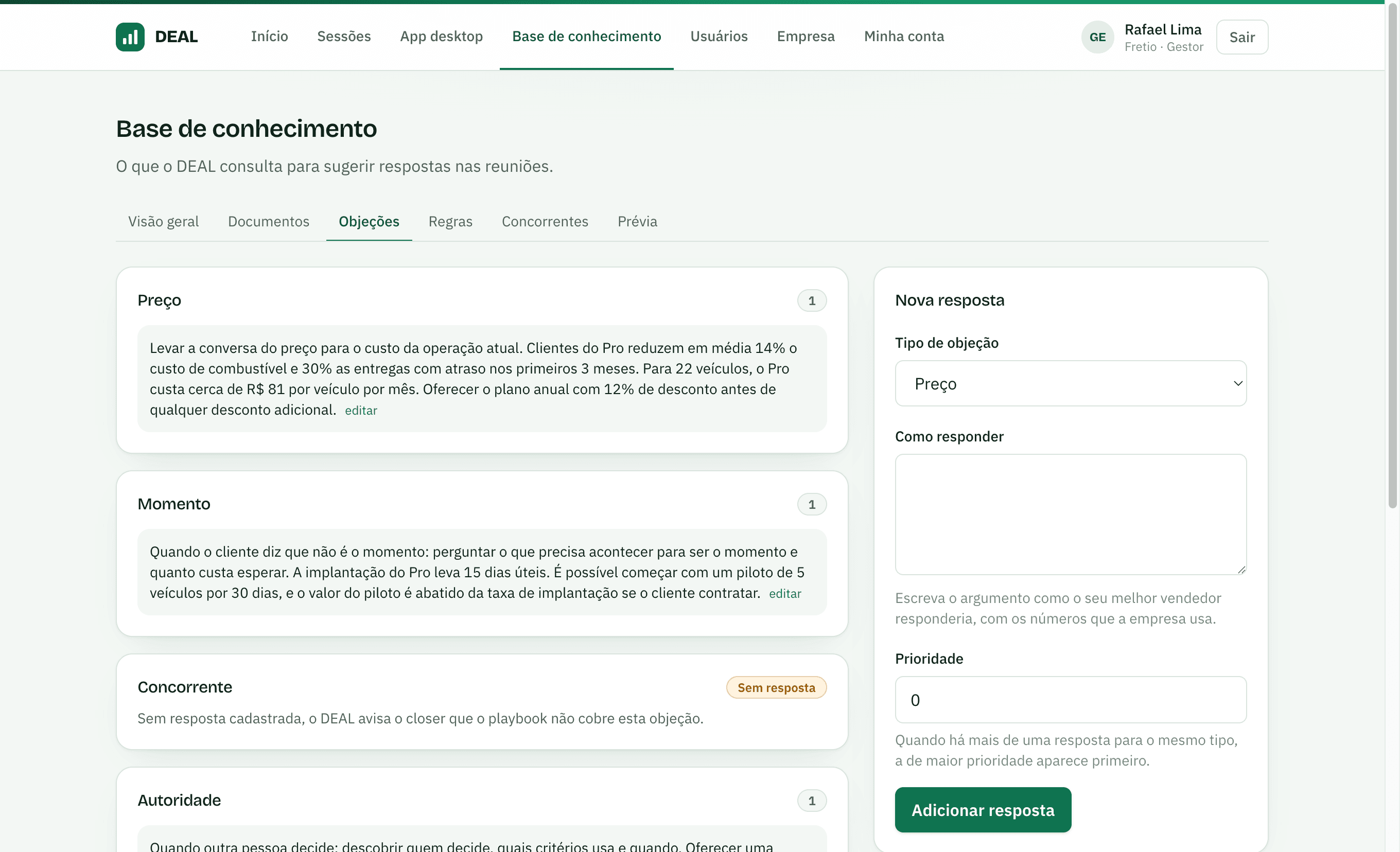
Task: Click the Fretio · Gestor label
Action: [x=1164, y=47]
